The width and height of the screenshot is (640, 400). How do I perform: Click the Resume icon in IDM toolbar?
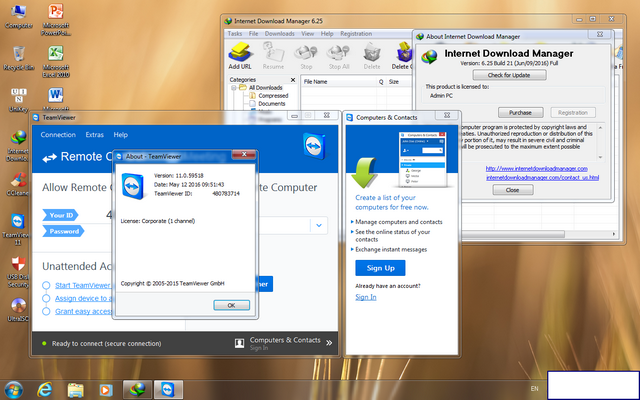(x=273, y=56)
